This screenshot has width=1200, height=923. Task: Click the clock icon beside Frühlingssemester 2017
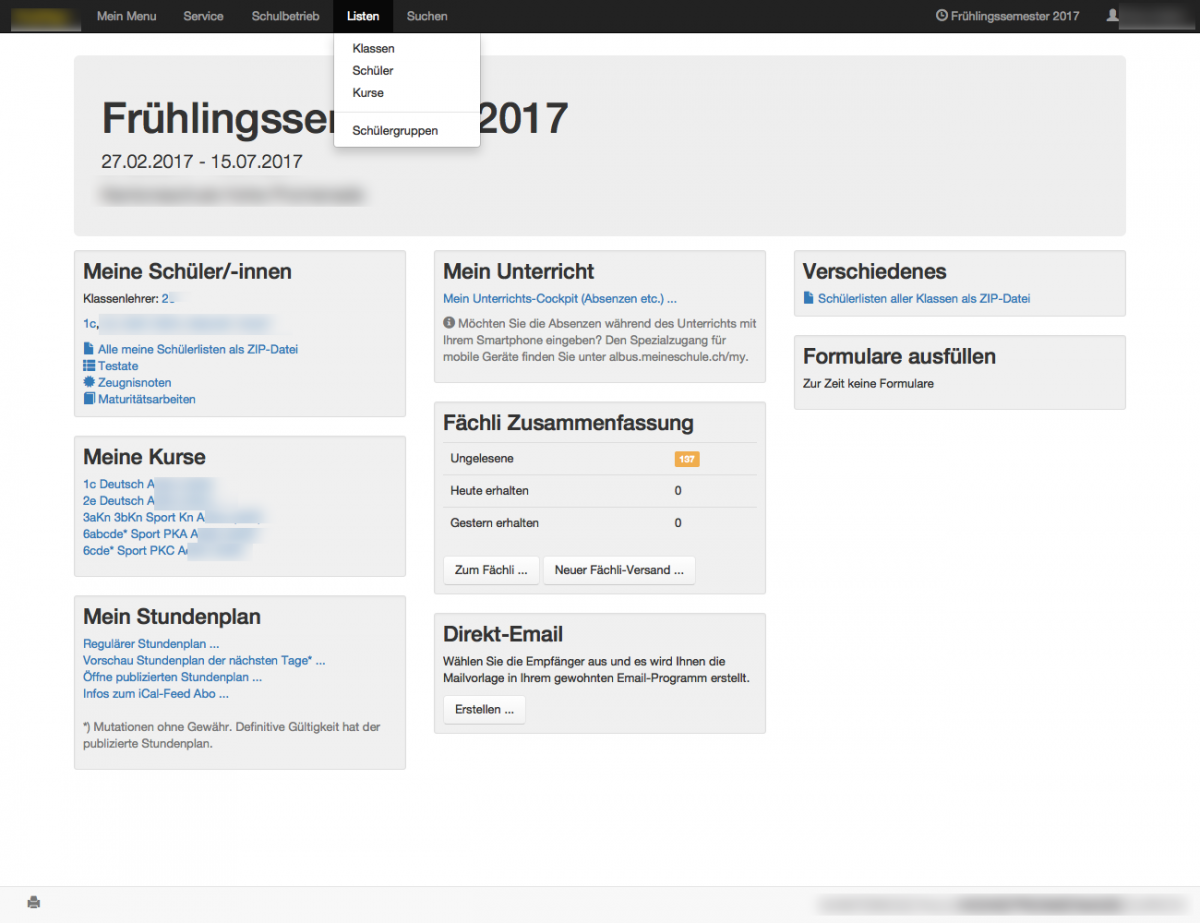click(941, 16)
